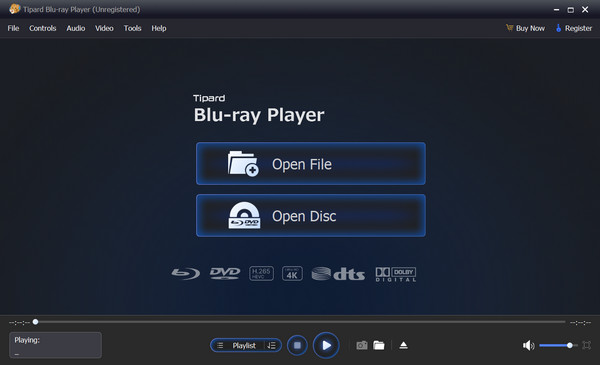
Task: Open the Video menu
Action: pos(104,28)
